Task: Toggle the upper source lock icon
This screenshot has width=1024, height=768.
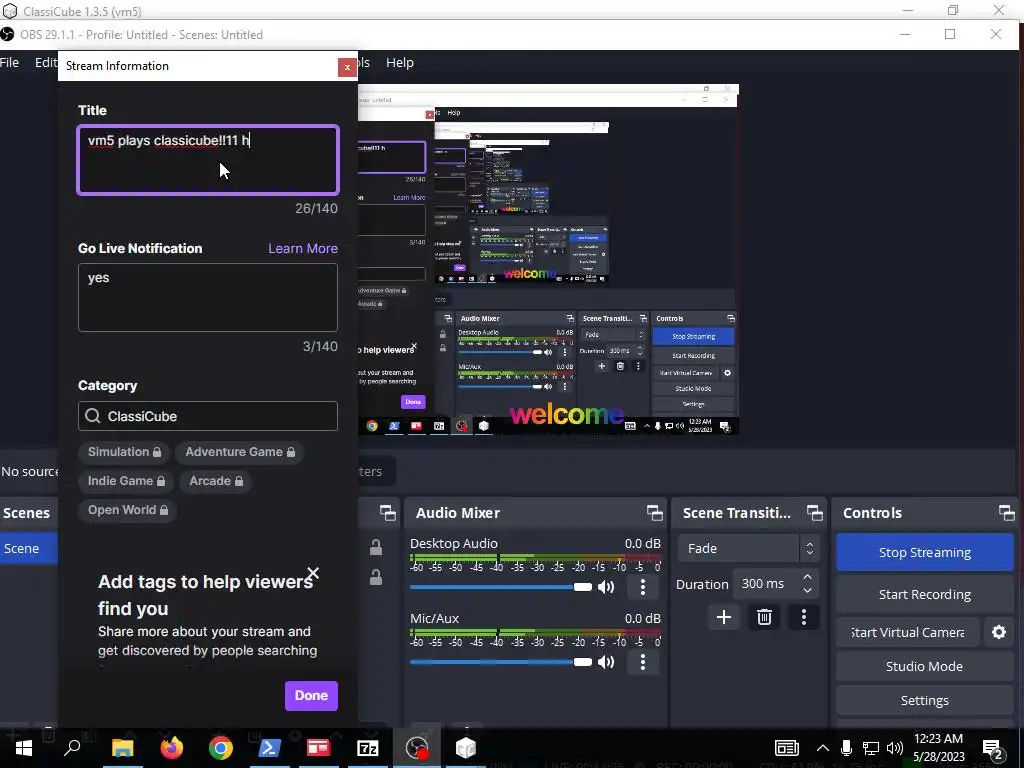Action: click(x=376, y=547)
